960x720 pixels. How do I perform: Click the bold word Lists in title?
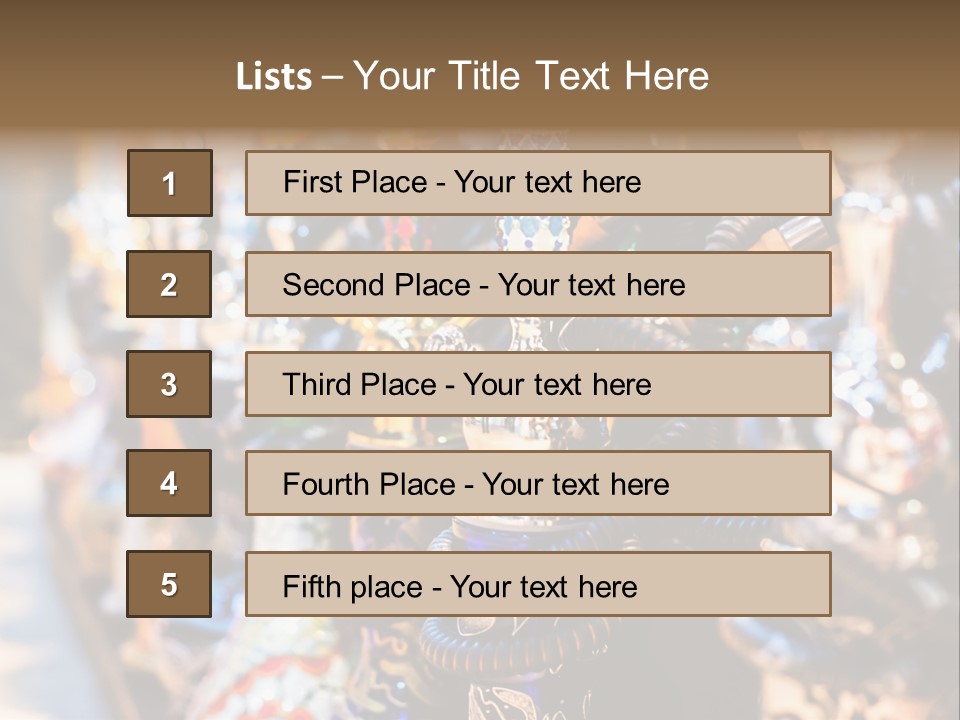(x=274, y=76)
